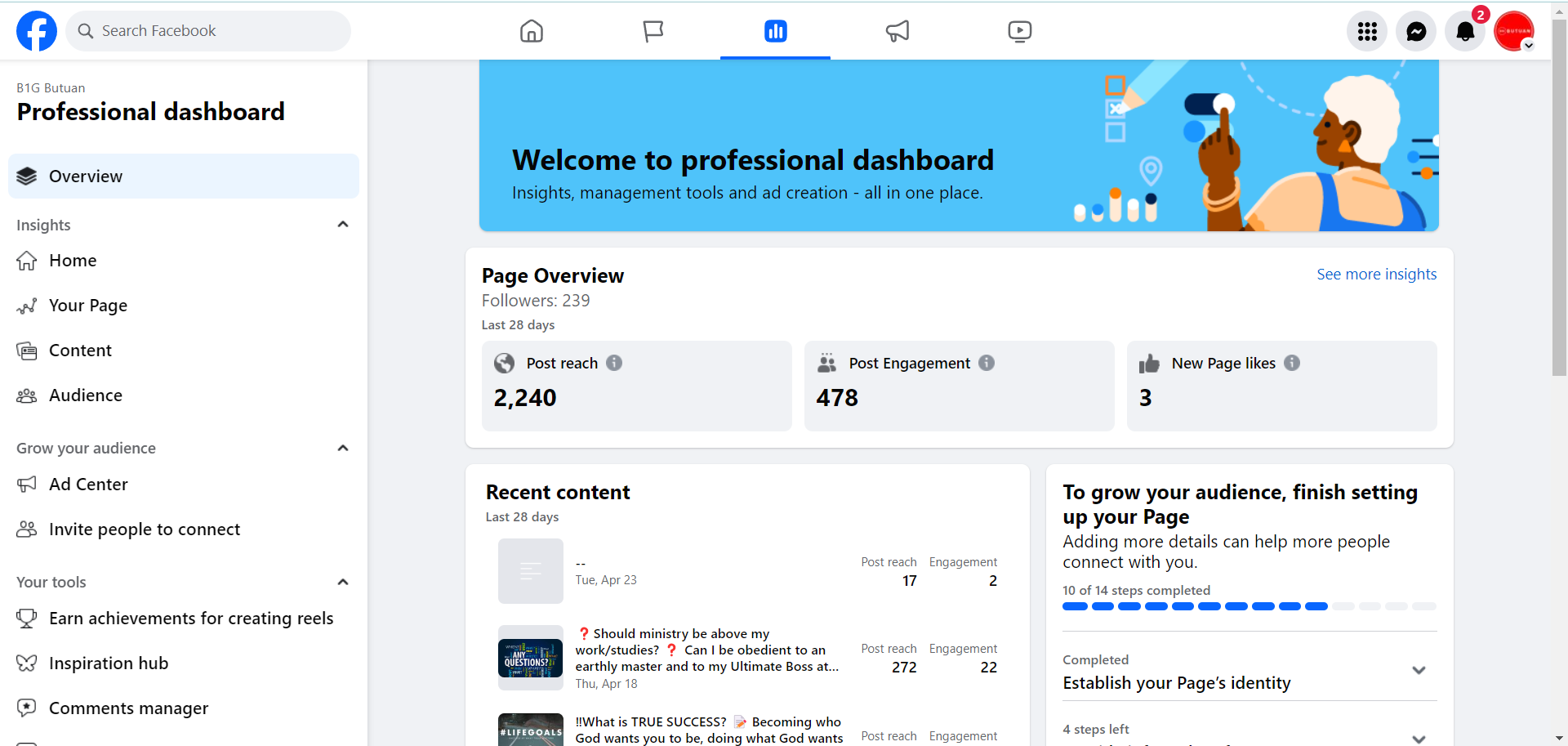The height and width of the screenshot is (746, 1568).
Task: Open the account profile picture menu
Action: [x=1514, y=31]
